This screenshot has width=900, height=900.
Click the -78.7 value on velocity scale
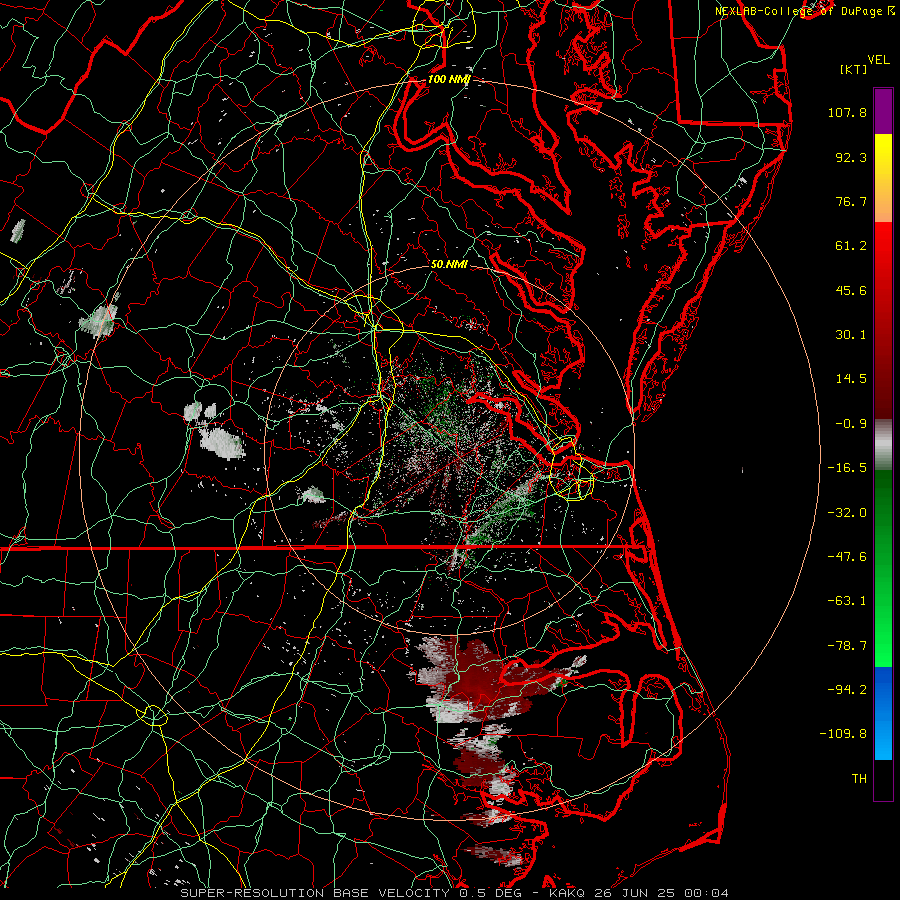[847, 646]
